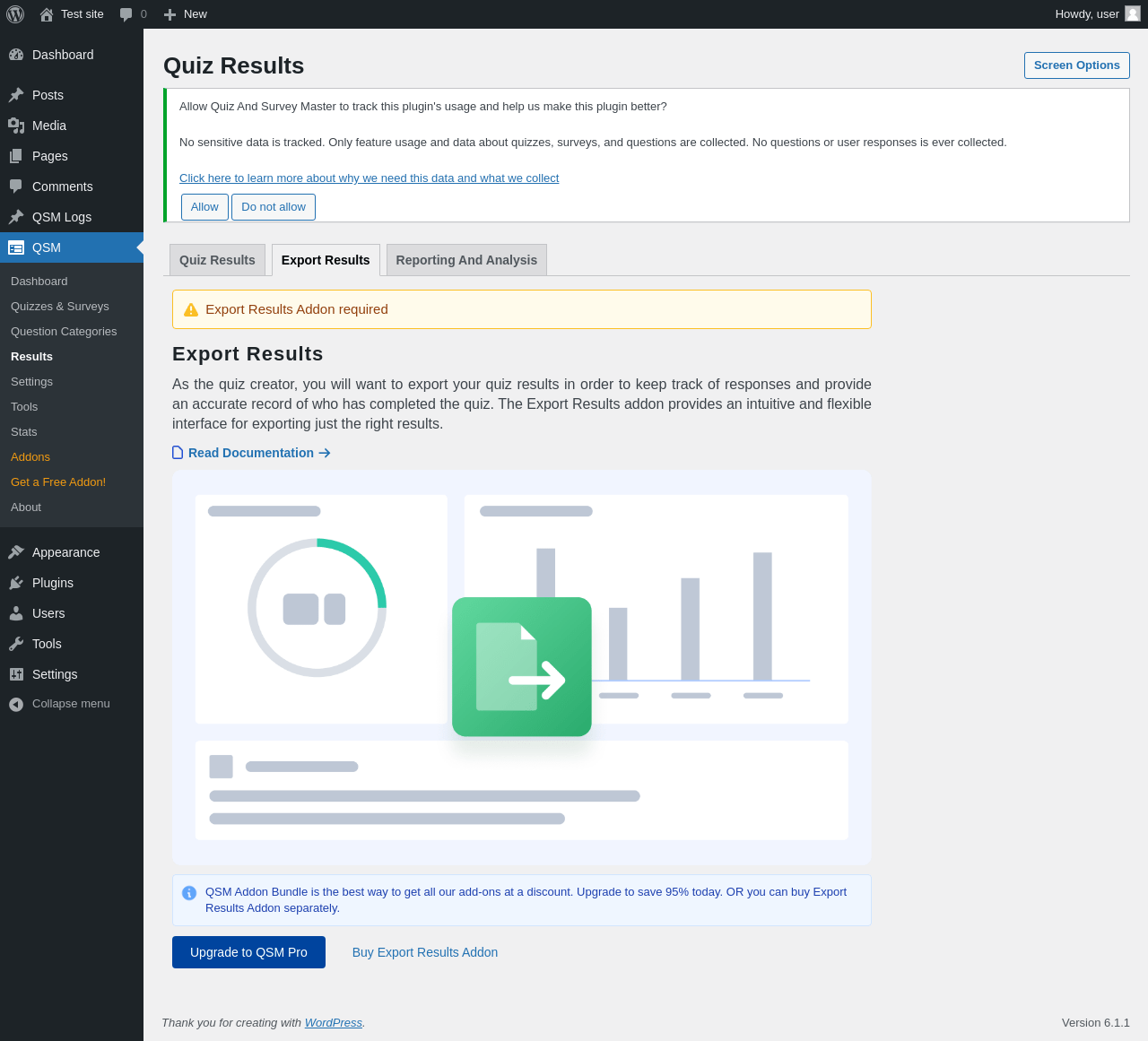This screenshot has width=1148, height=1041.
Task: Click the Do not allow button
Action: (274, 207)
